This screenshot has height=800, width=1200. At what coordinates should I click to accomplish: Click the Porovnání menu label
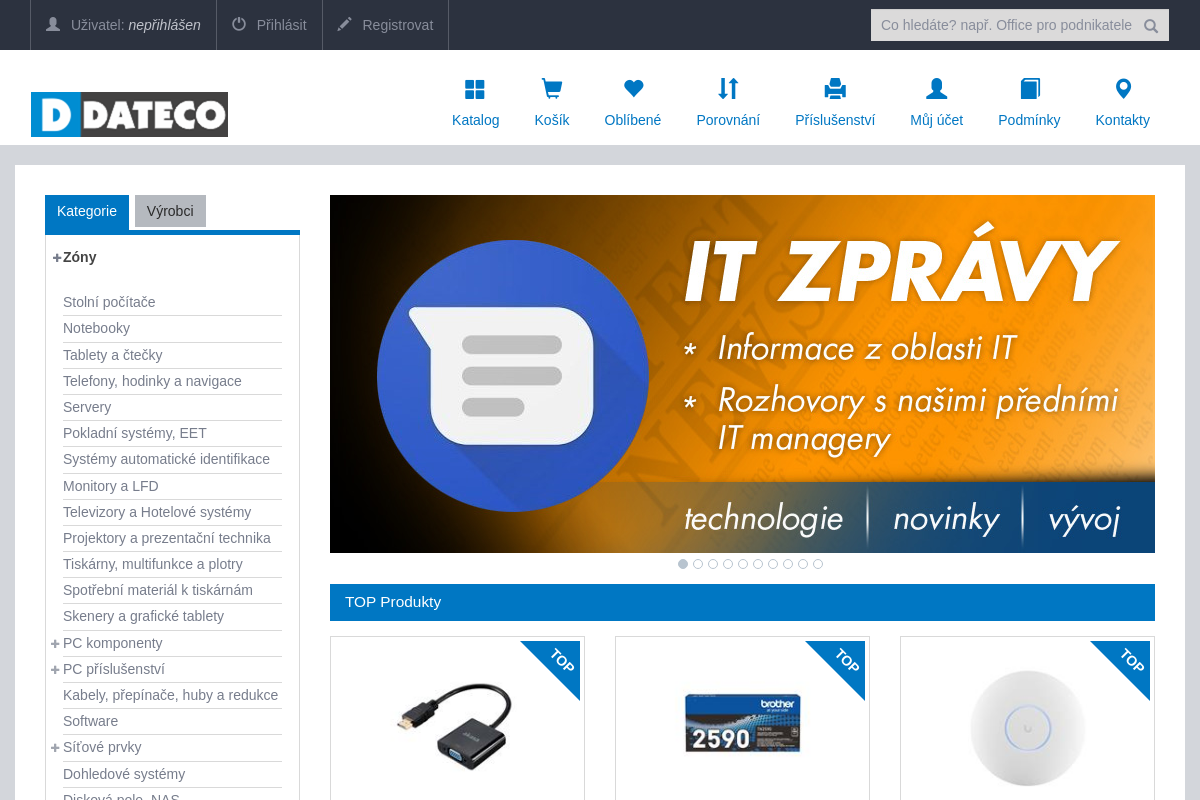tap(728, 120)
